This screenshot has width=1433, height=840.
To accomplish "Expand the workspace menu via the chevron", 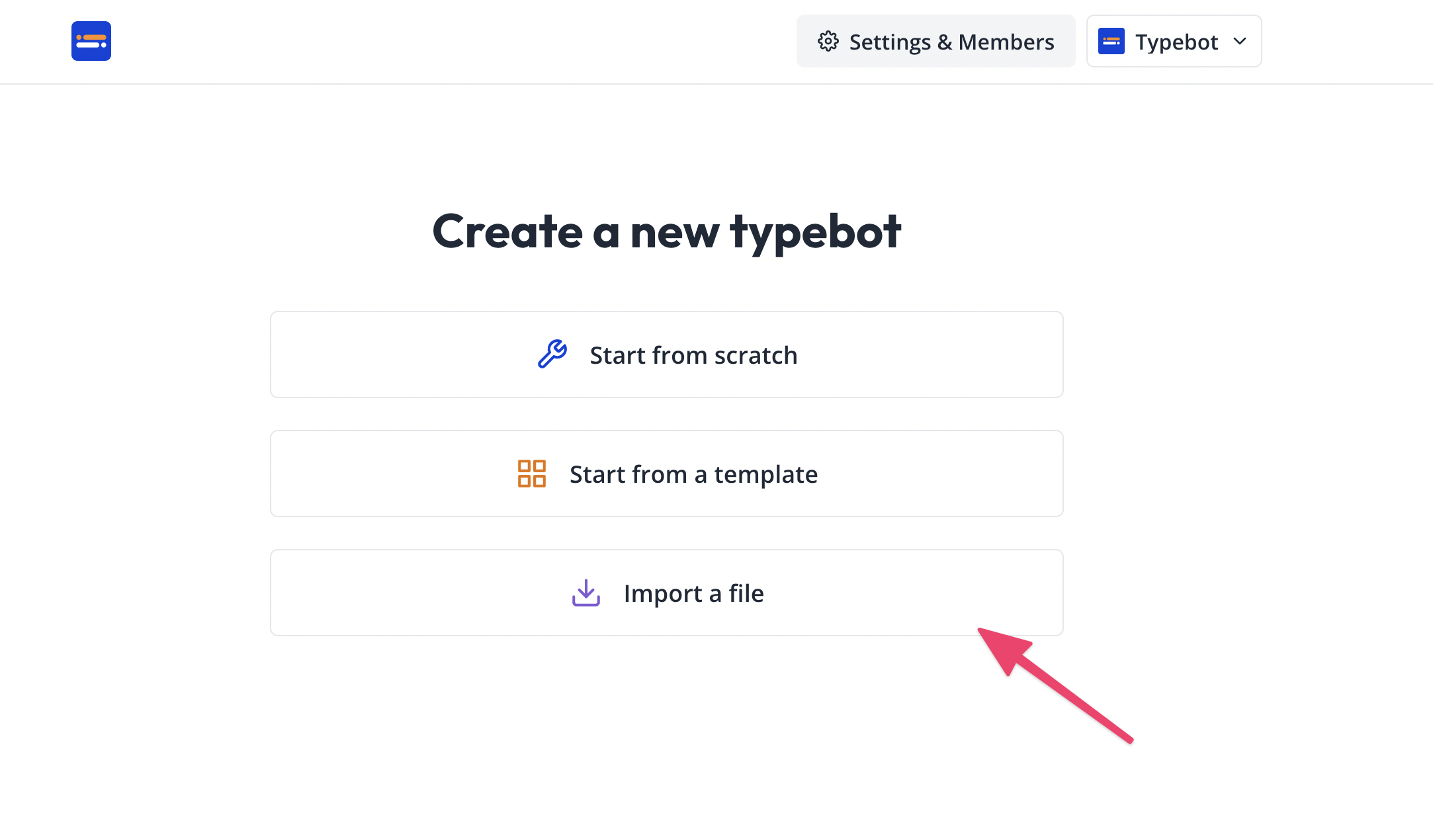I will tap(1240, 41).
